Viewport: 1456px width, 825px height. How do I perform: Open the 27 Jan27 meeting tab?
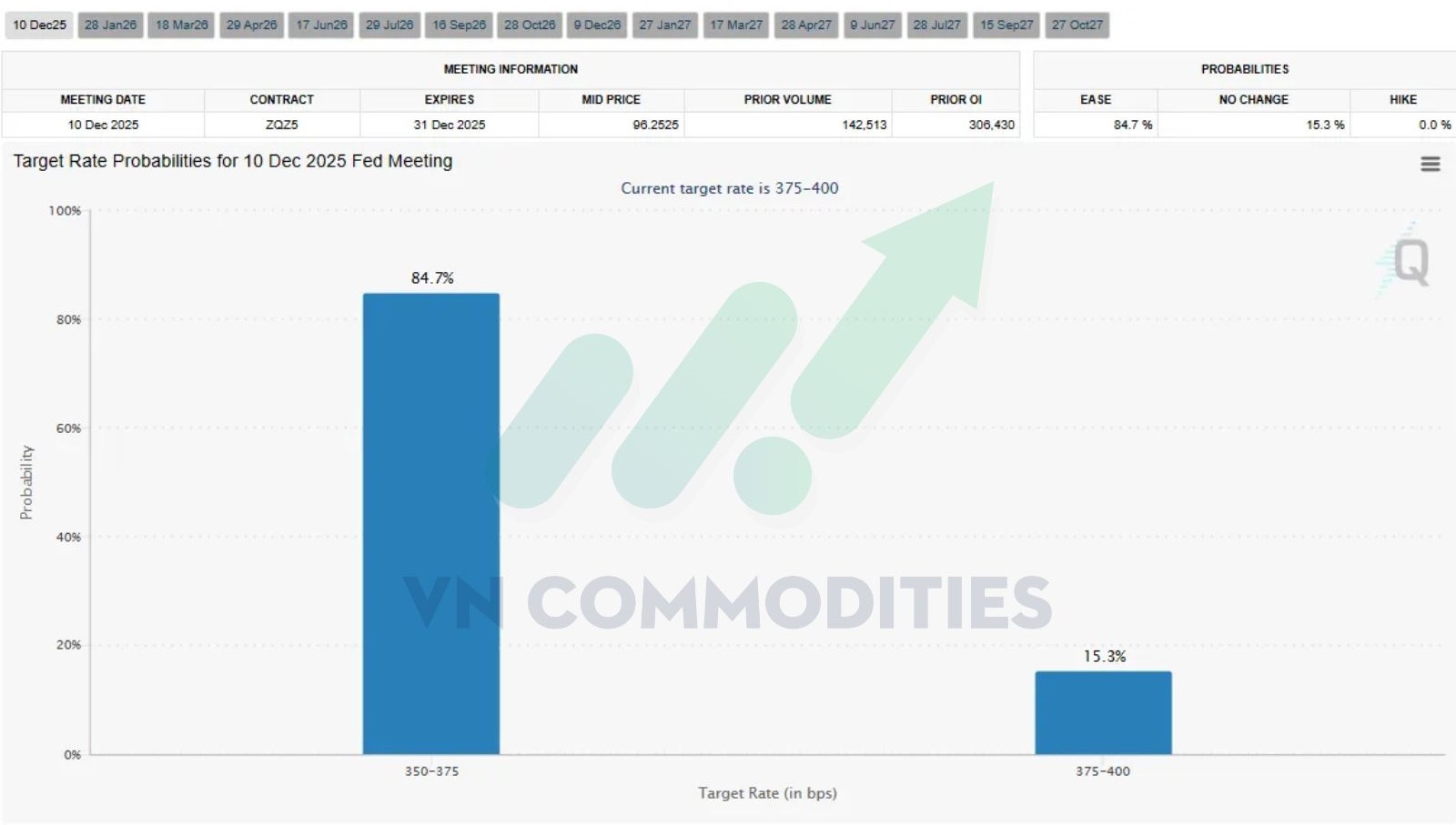pos(664,25)
